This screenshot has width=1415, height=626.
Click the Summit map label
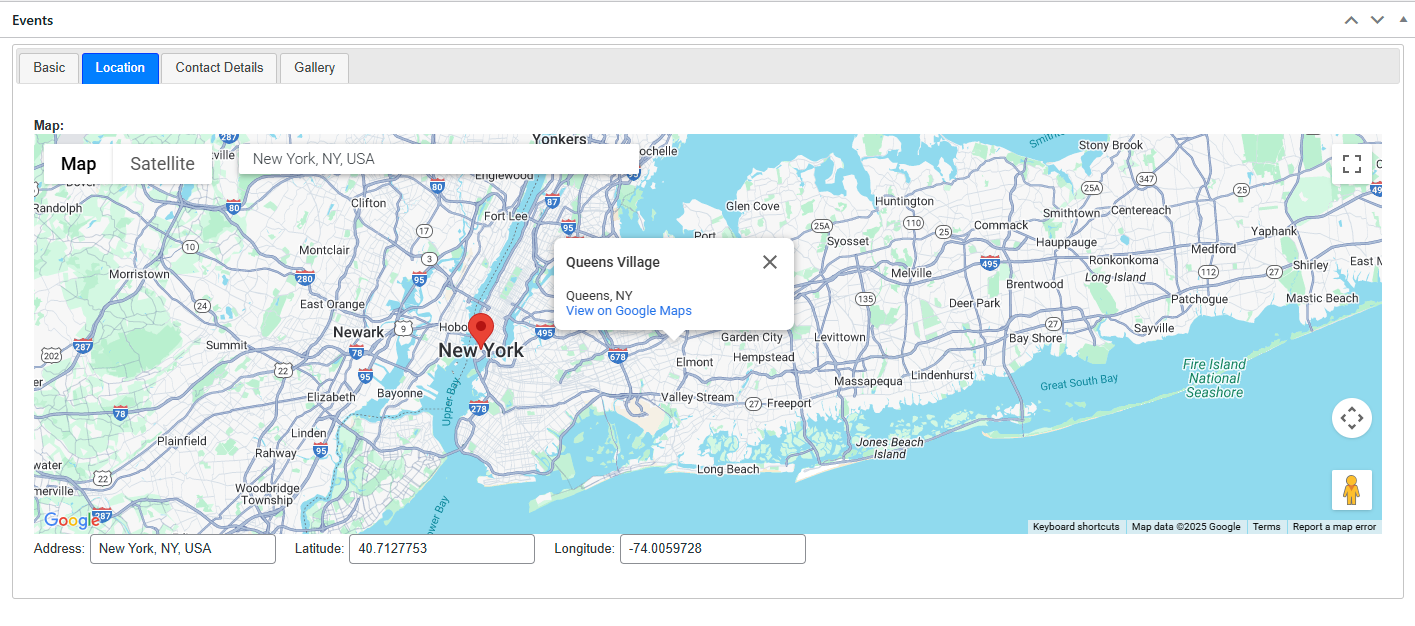click(226, 345)
